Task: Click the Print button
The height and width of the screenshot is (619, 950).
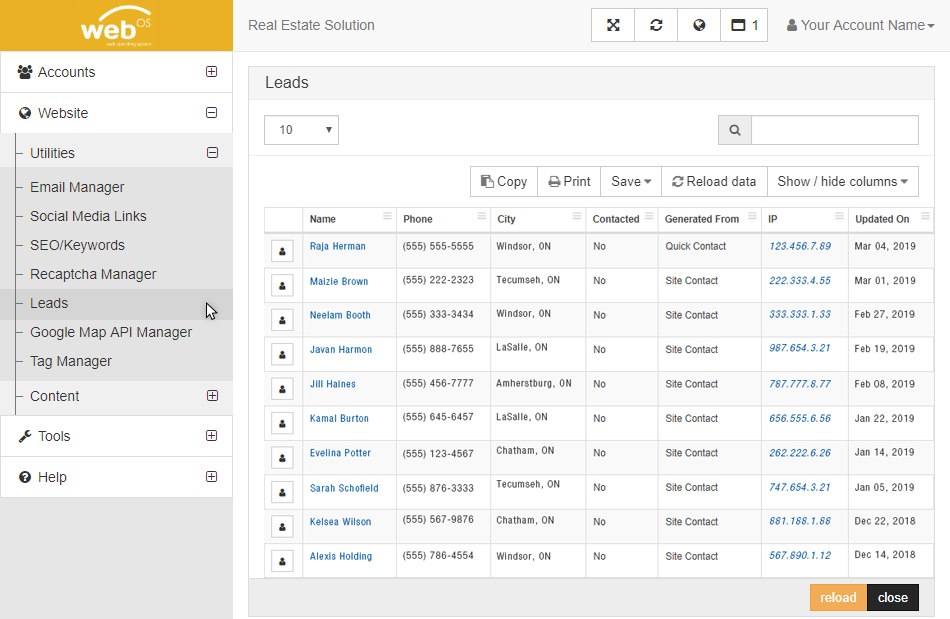Action: (x=569, y=182)
